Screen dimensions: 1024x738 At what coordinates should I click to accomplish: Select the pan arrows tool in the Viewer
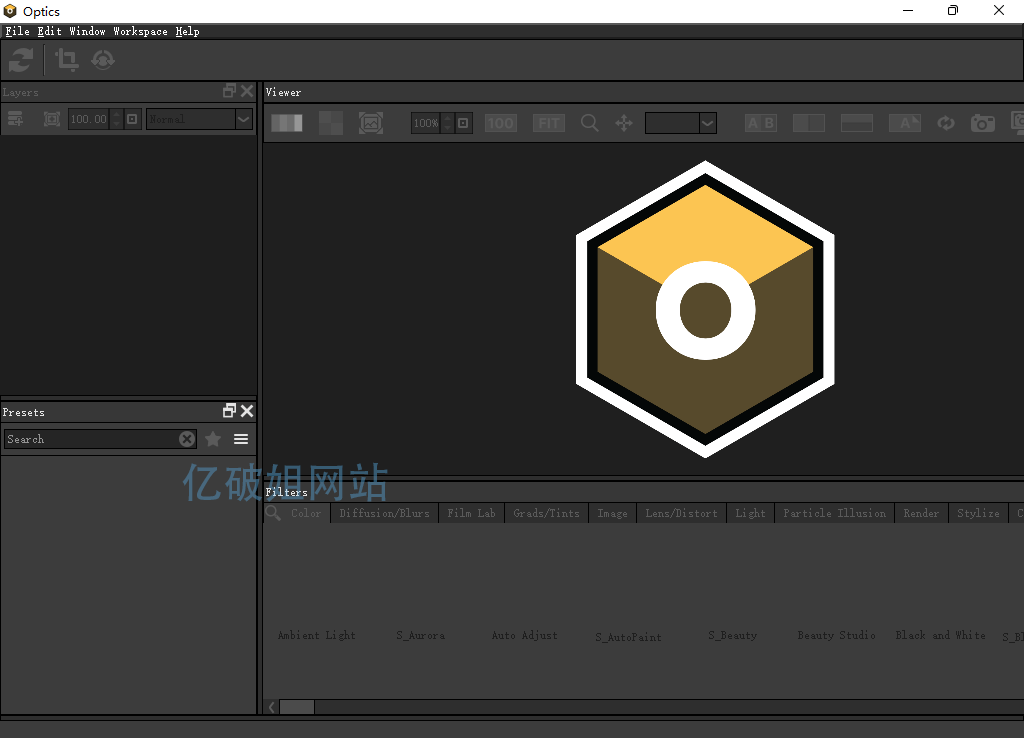(624, 123)
